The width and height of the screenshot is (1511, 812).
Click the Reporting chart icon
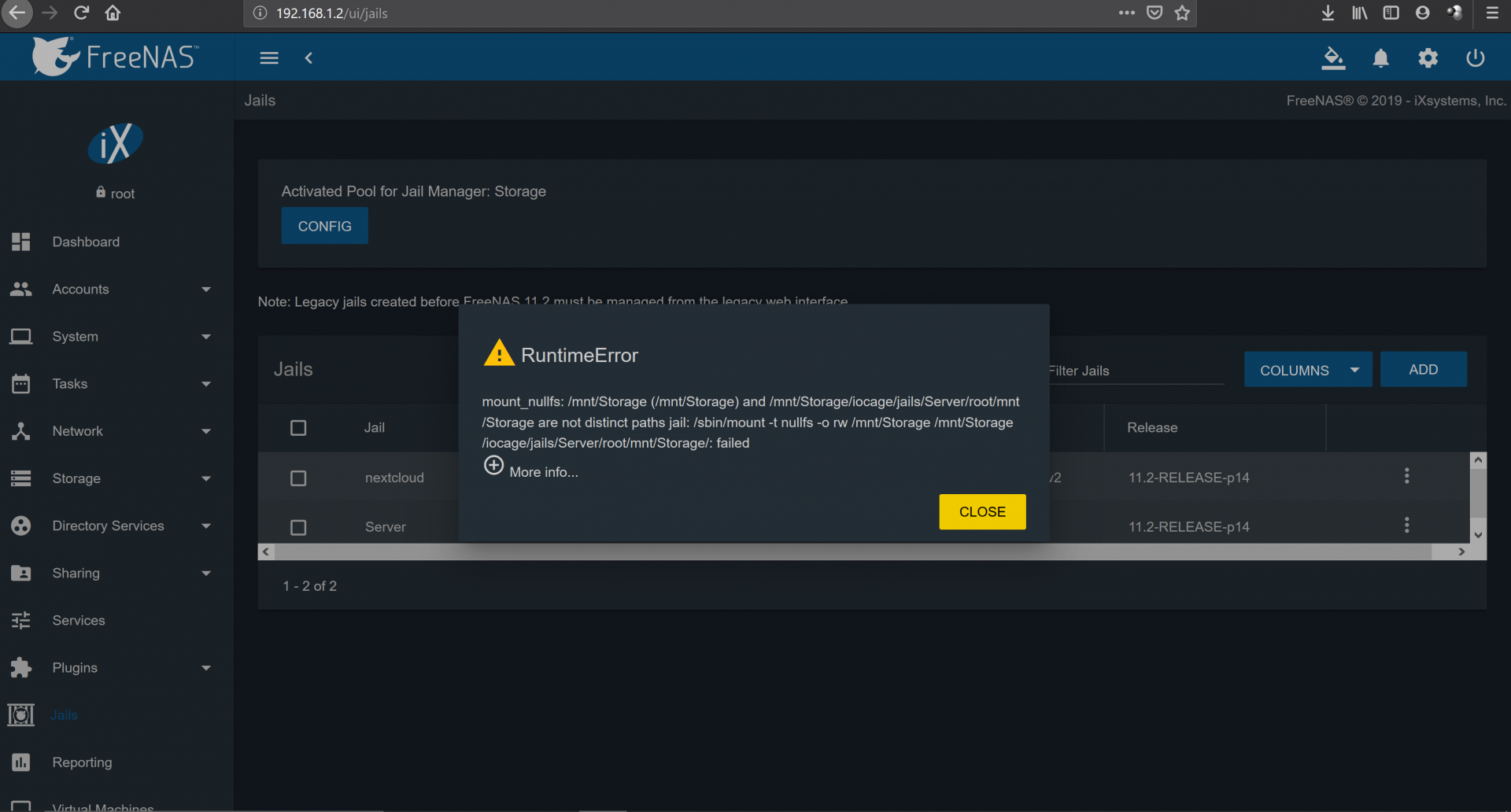pyautogui.click(x=21, y=762)
